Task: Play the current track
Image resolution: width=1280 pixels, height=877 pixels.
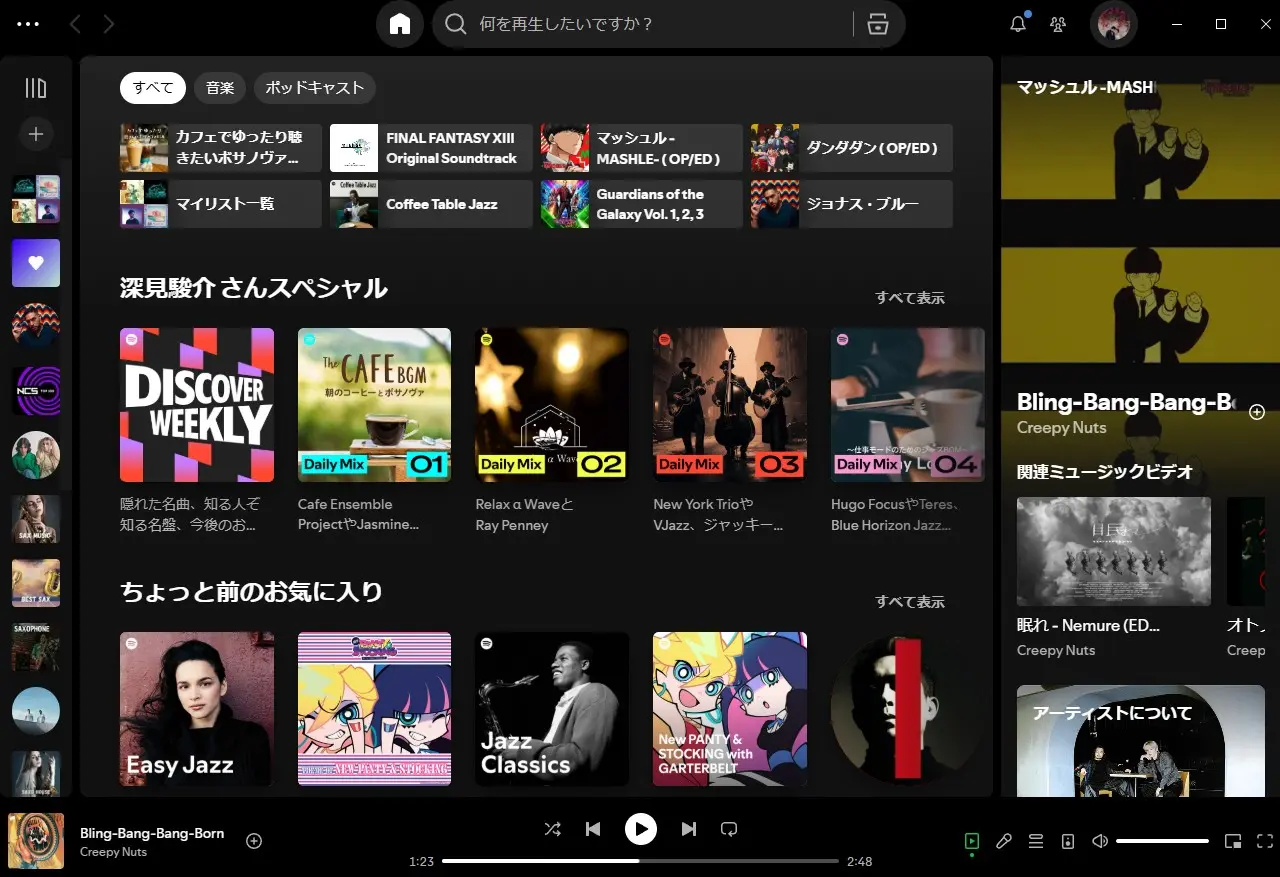Action: click(x=641, y=829)
